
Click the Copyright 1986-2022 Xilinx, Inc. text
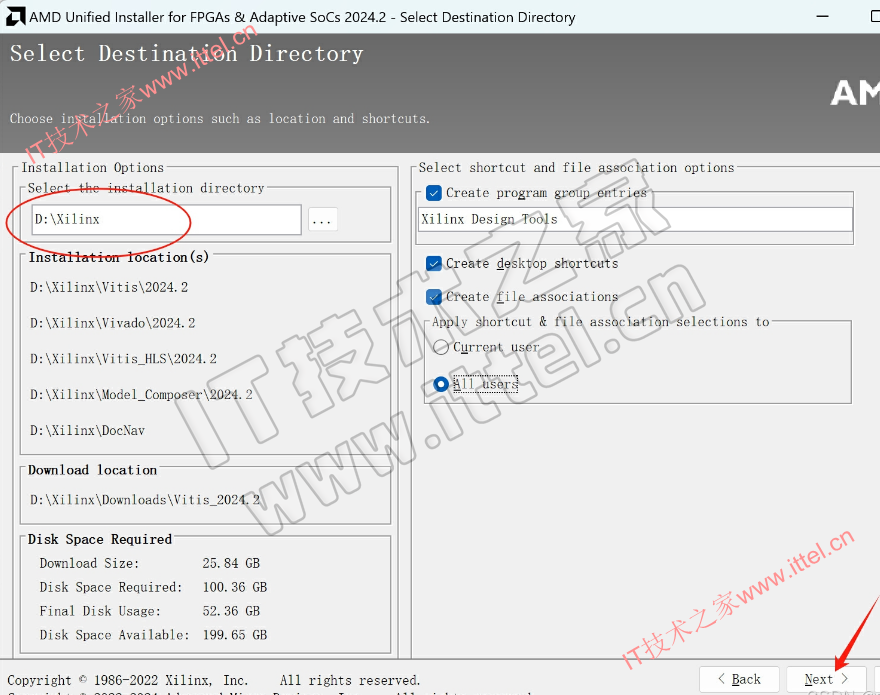point(128,680)
